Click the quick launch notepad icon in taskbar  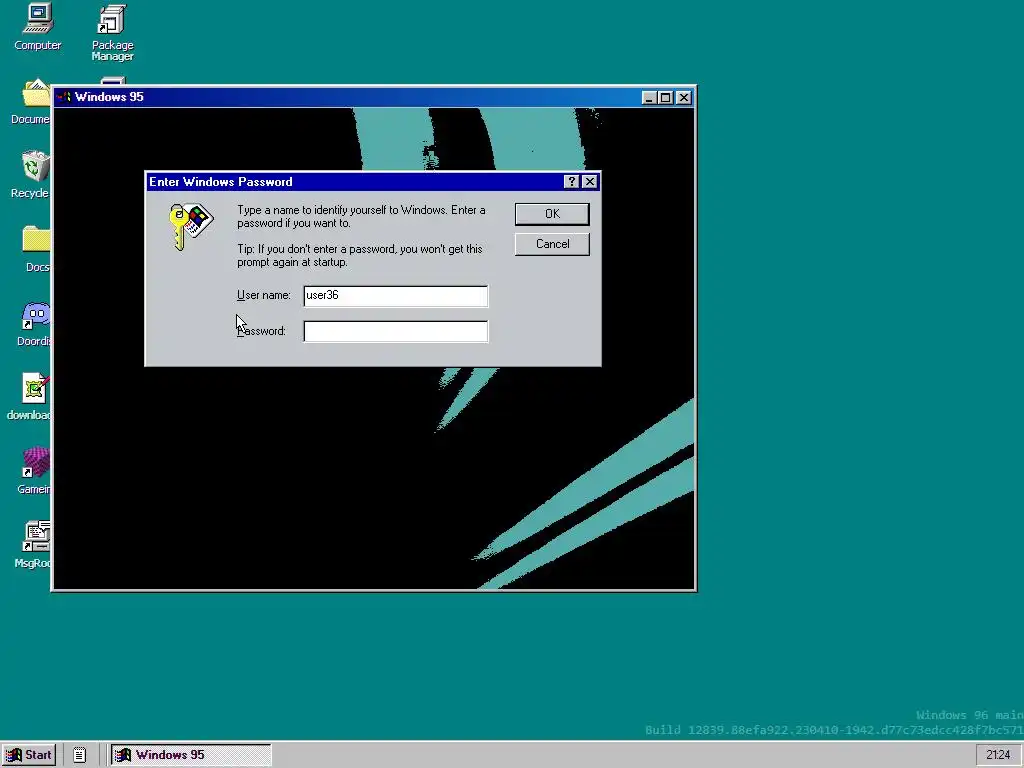pos(79,755)
